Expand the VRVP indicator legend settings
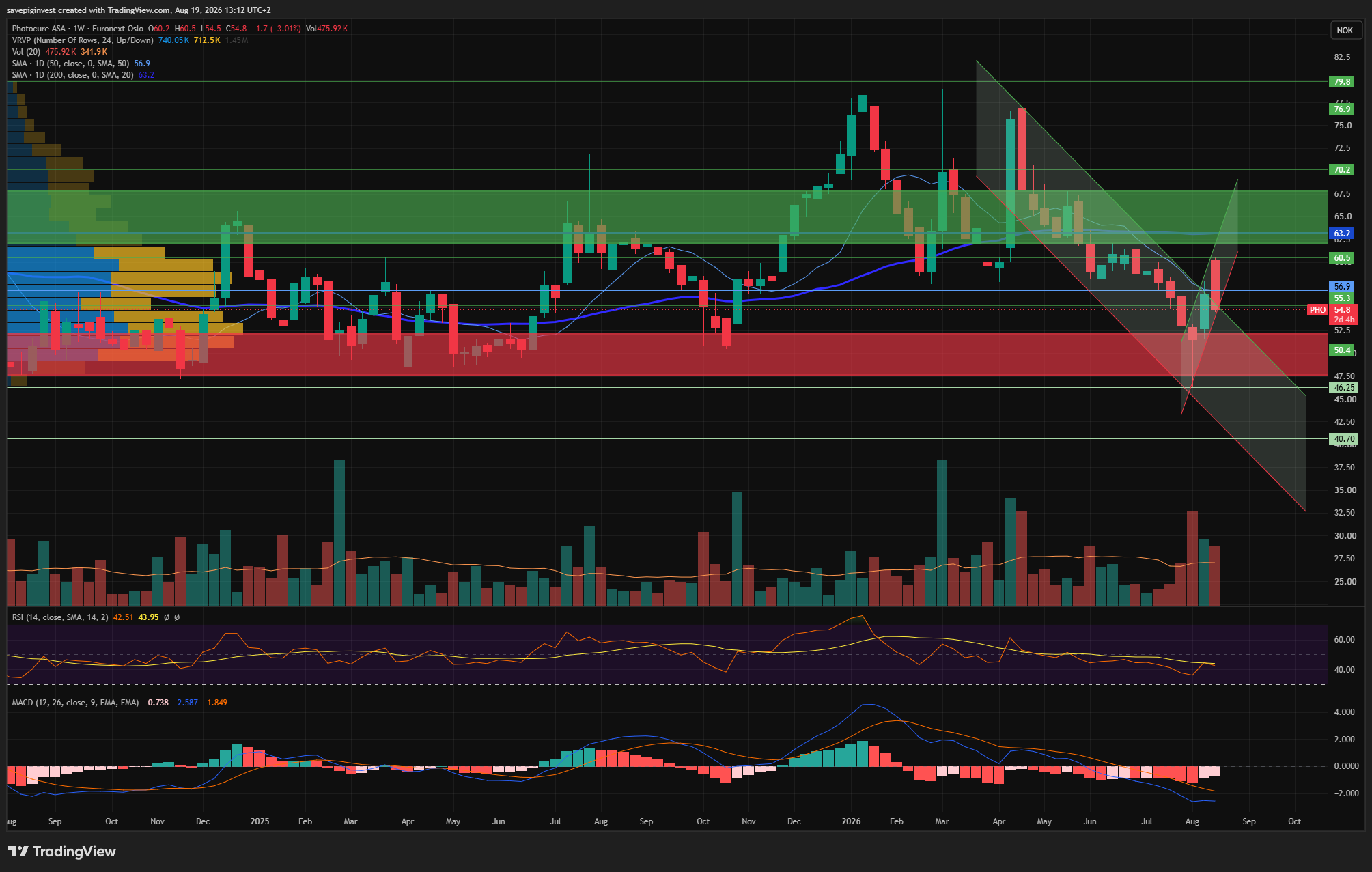1372x872 pixels. tap(130, 40)
